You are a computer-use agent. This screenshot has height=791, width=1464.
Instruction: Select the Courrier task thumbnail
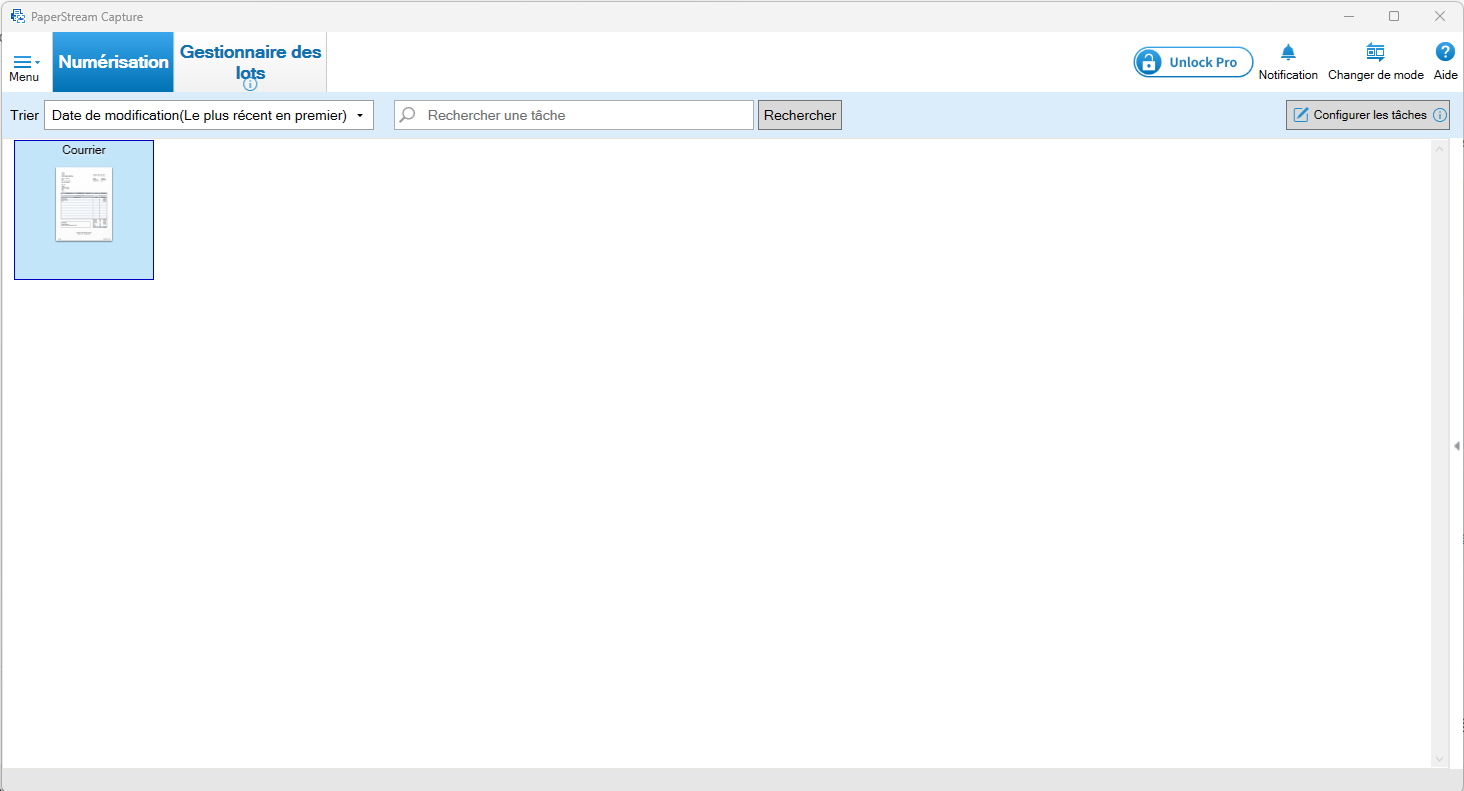pyautogui.click(x=84, y=210)
